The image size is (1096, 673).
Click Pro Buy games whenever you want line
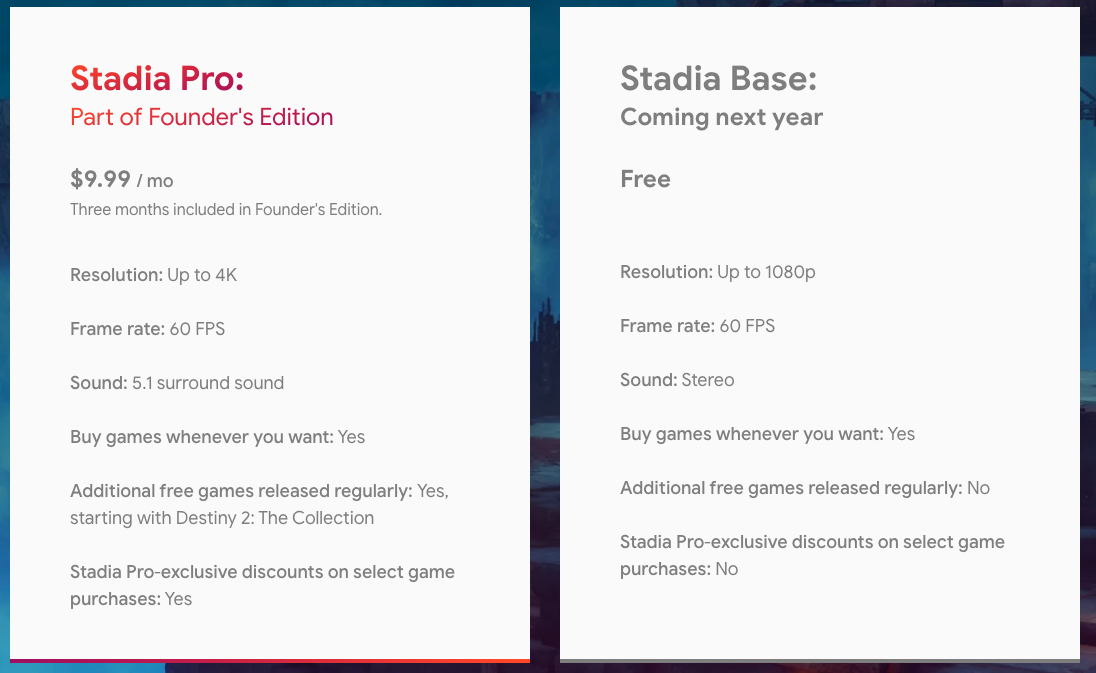pyautogui.click(x=217, y=437)
